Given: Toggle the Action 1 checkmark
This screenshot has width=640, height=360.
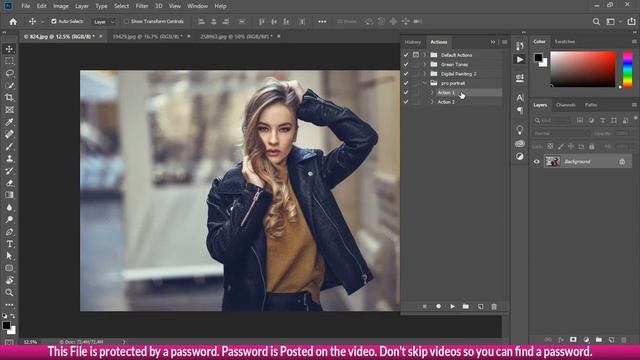Looking at the screenshot, I should click(x=406, y=93).
